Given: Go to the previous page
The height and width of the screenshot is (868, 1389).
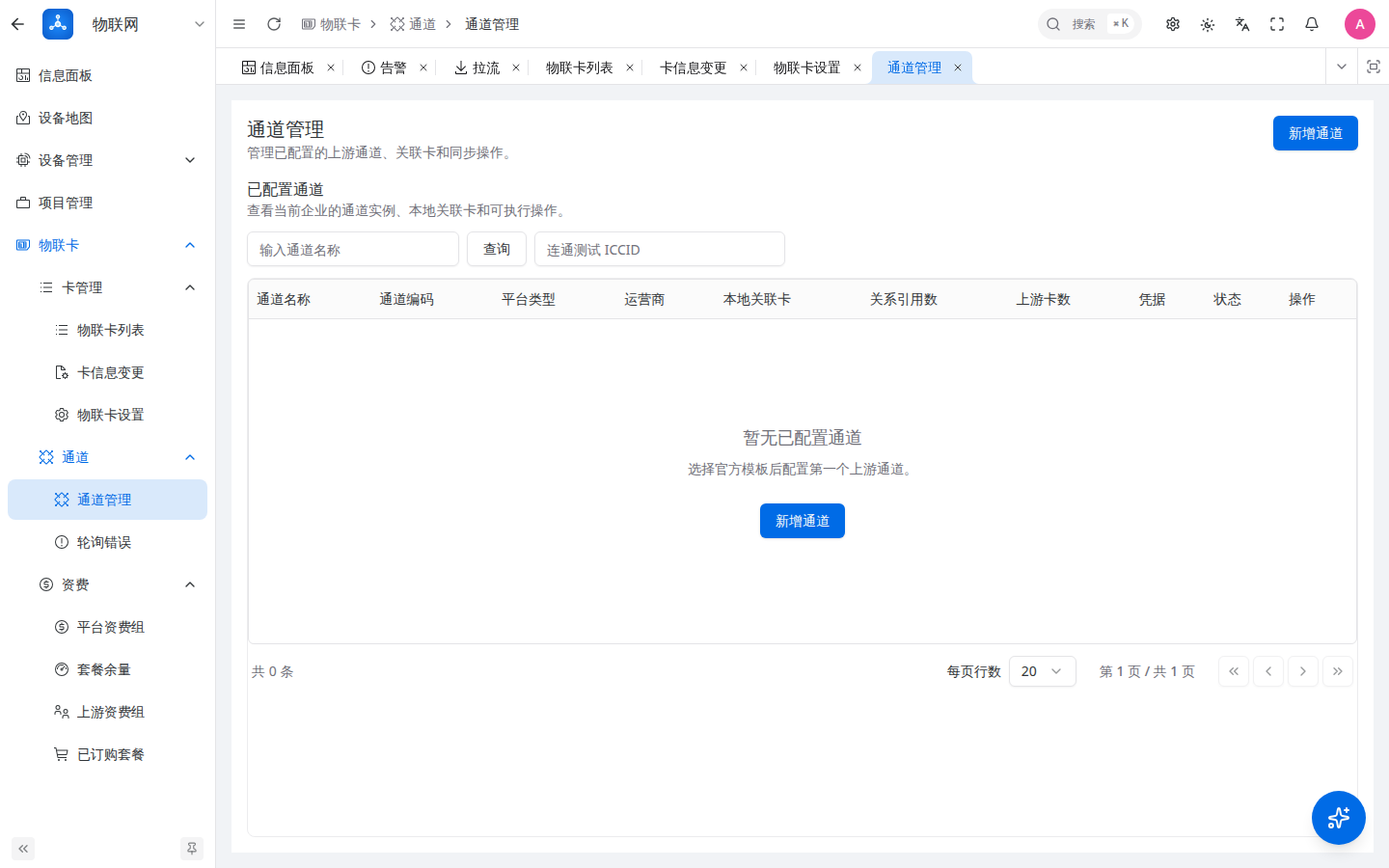Looking at the screenshot, I should click(x=1268, y=671).
